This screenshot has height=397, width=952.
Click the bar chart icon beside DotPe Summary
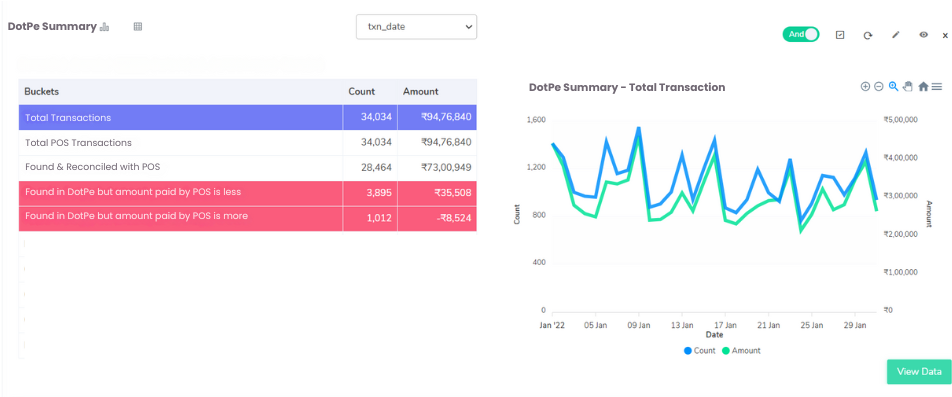(104, 27)
